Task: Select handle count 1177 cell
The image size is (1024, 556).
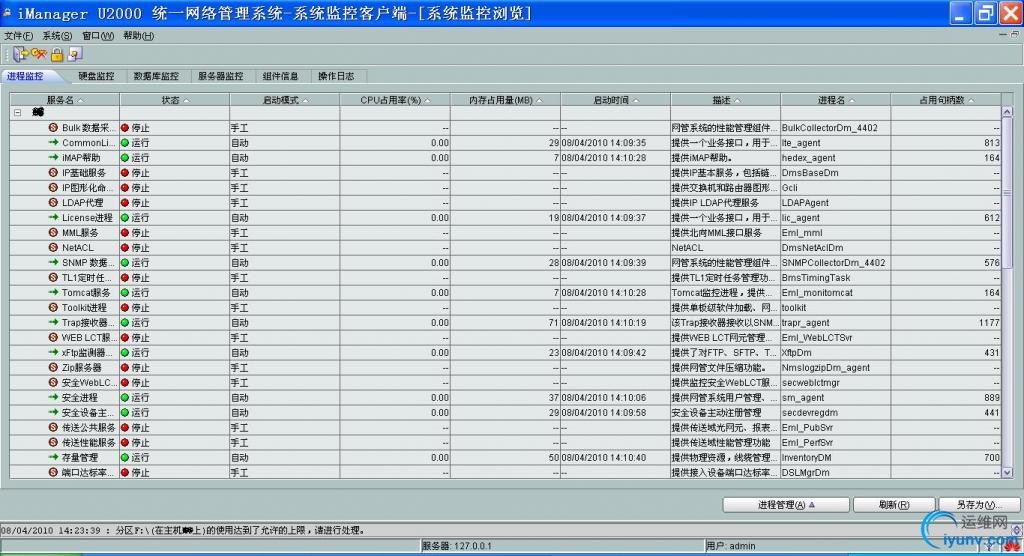Action: click(946, 323)
